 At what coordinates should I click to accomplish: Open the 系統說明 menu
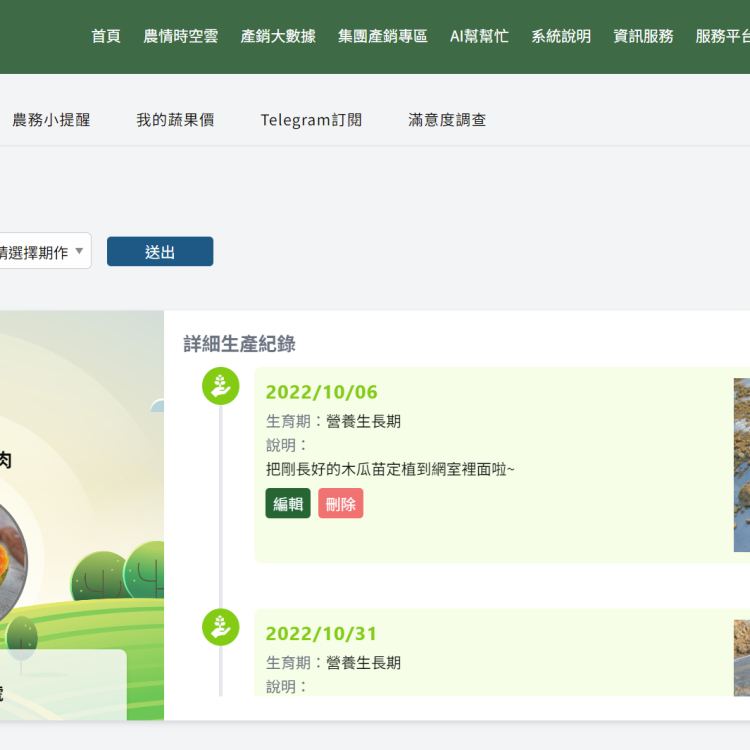pyautogui.click(x=561, y=36)
